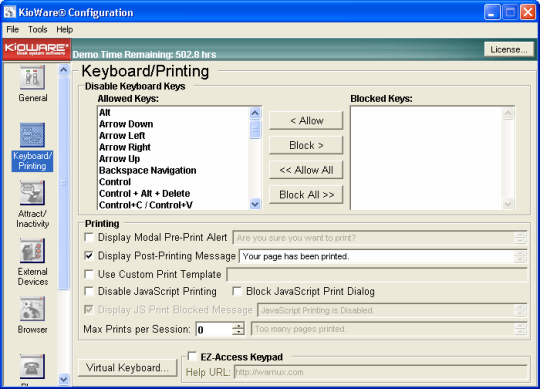Click the sidebar scrollbar thumb
The image size is (540, 389).
pyautogui.click(x=64, y=183)
